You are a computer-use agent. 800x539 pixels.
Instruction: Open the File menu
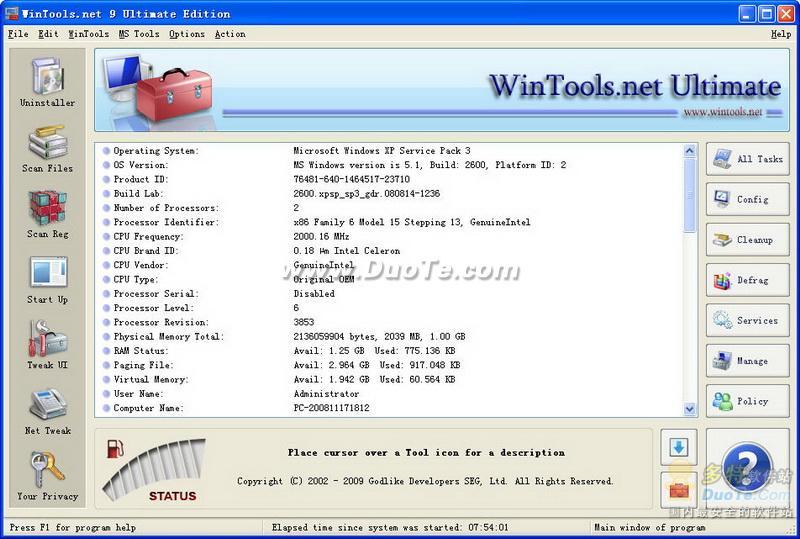click(18, 34)
